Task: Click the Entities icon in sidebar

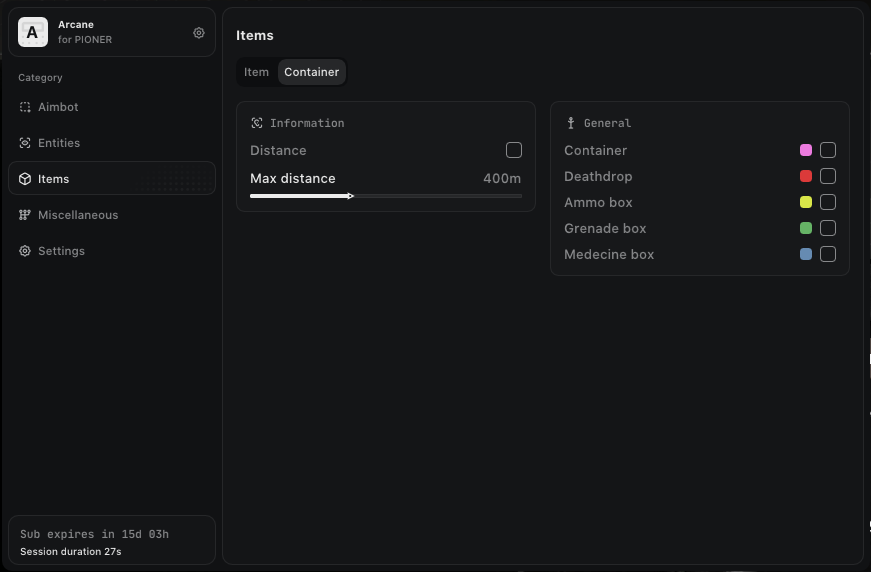Action: (x=25, y=143)
